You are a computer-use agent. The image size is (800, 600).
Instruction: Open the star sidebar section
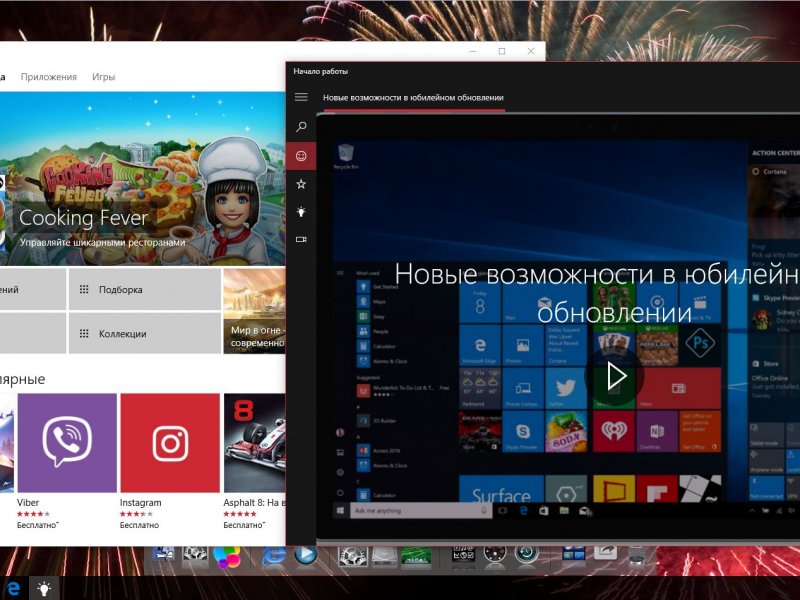tap(301, 184)
